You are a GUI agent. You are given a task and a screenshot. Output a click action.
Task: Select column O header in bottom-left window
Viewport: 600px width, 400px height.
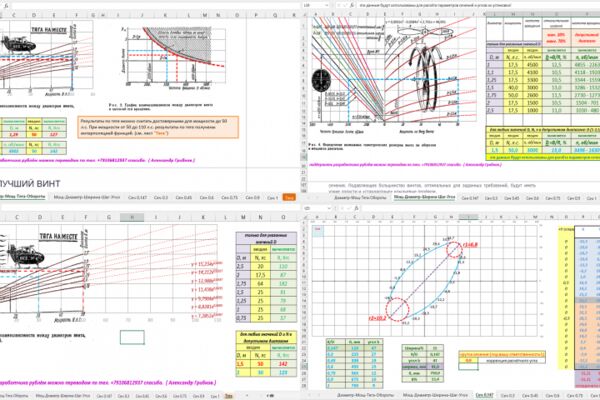283,217
